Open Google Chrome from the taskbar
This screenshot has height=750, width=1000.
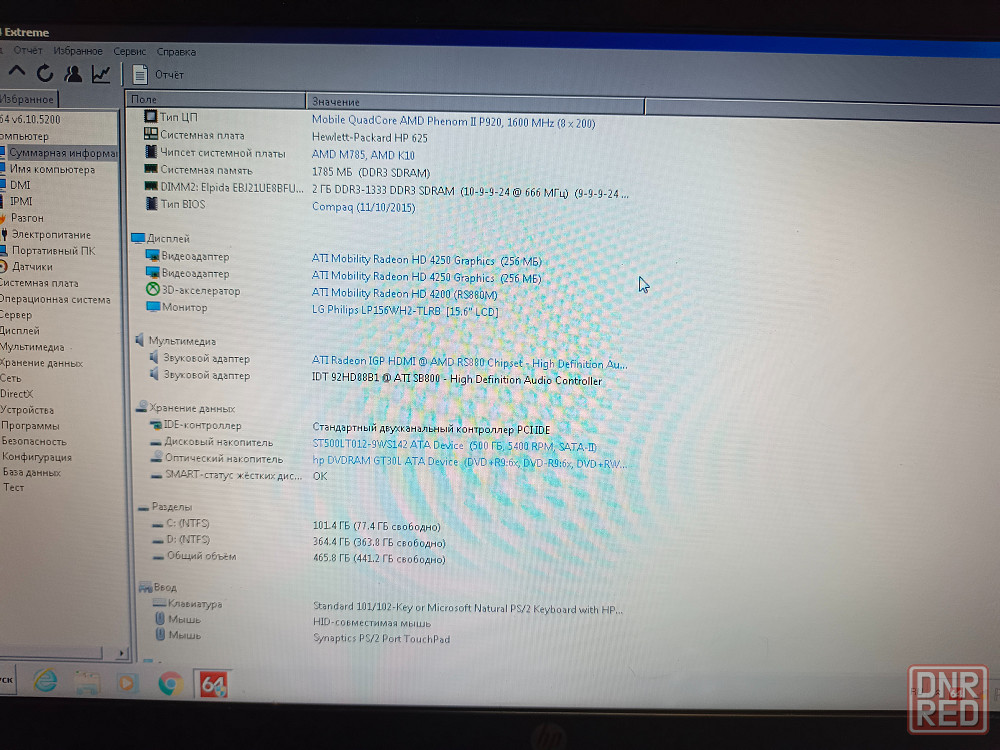169,683
